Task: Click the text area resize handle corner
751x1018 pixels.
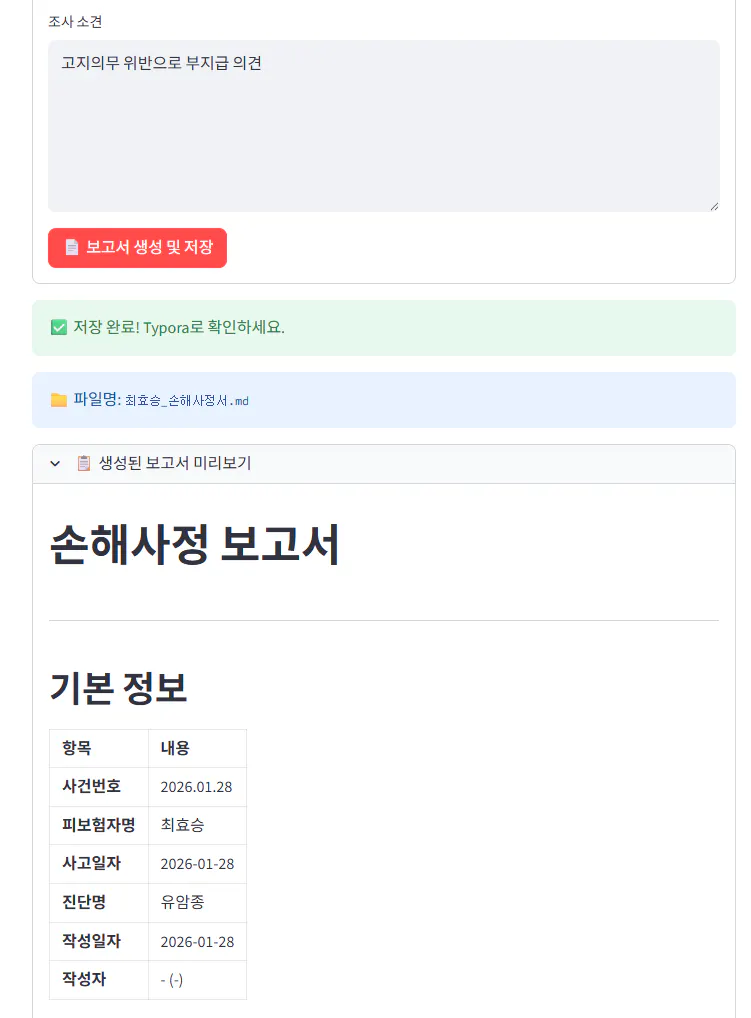Action: pyautogui.click(x=714, y=206)
